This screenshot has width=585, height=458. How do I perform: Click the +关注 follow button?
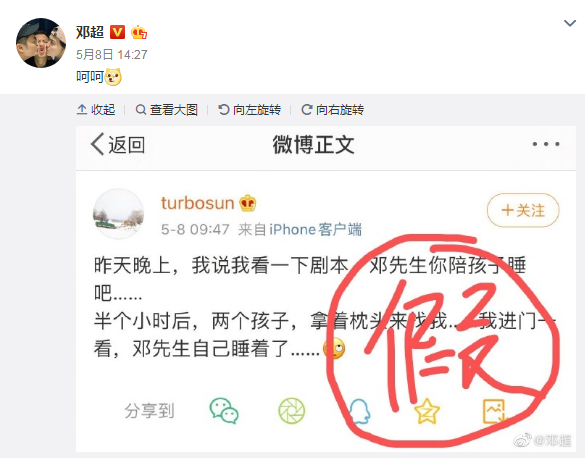click(523, 210)
